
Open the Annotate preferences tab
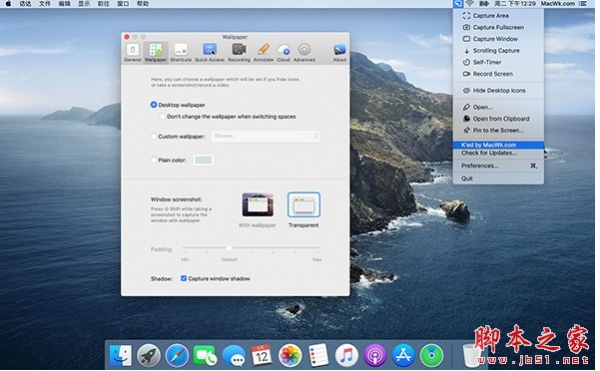pos(263,52)
